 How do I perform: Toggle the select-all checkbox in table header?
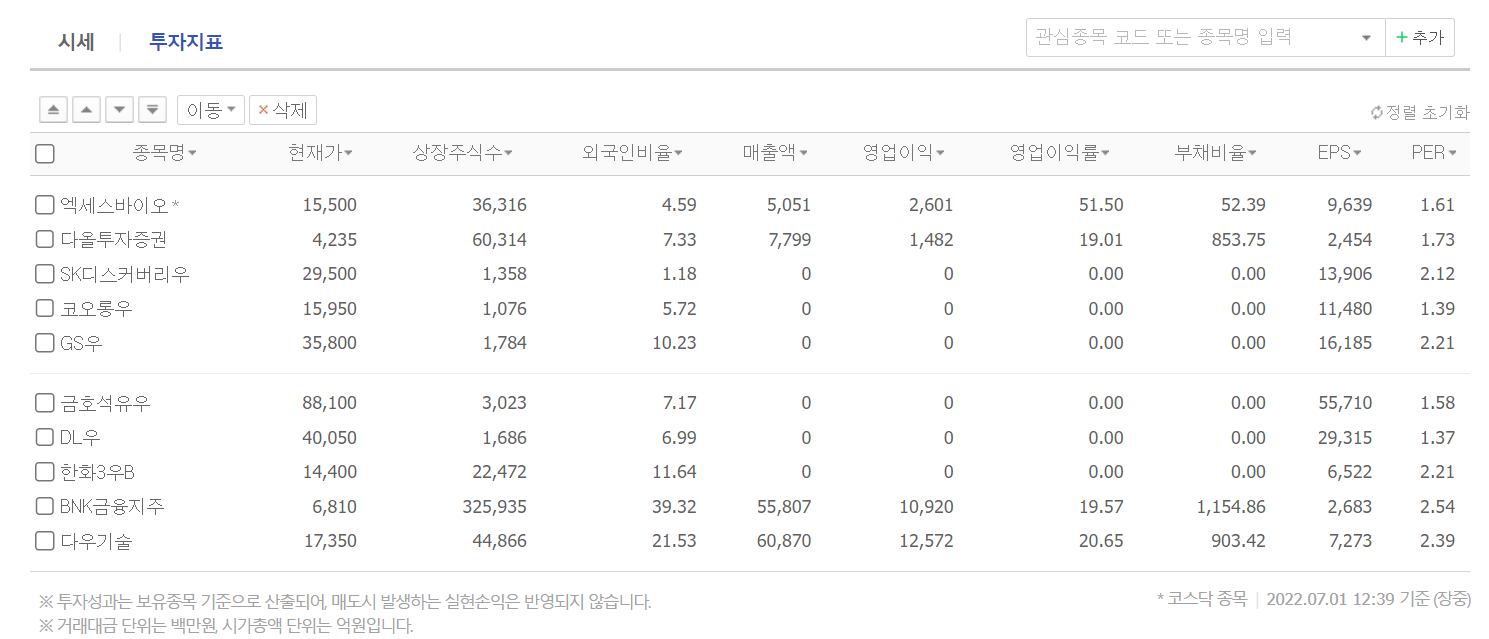coord(44,153)
